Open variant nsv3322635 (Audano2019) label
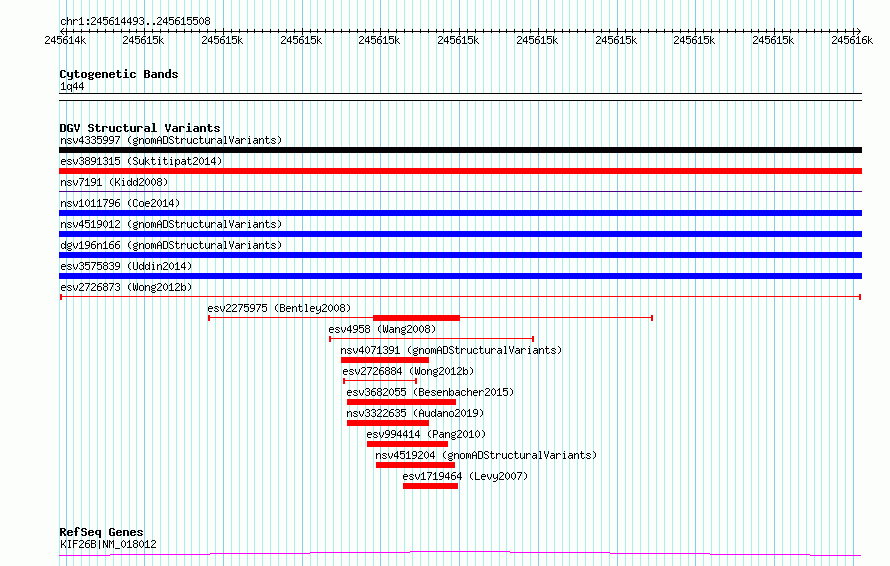 [x=415, y=413]
